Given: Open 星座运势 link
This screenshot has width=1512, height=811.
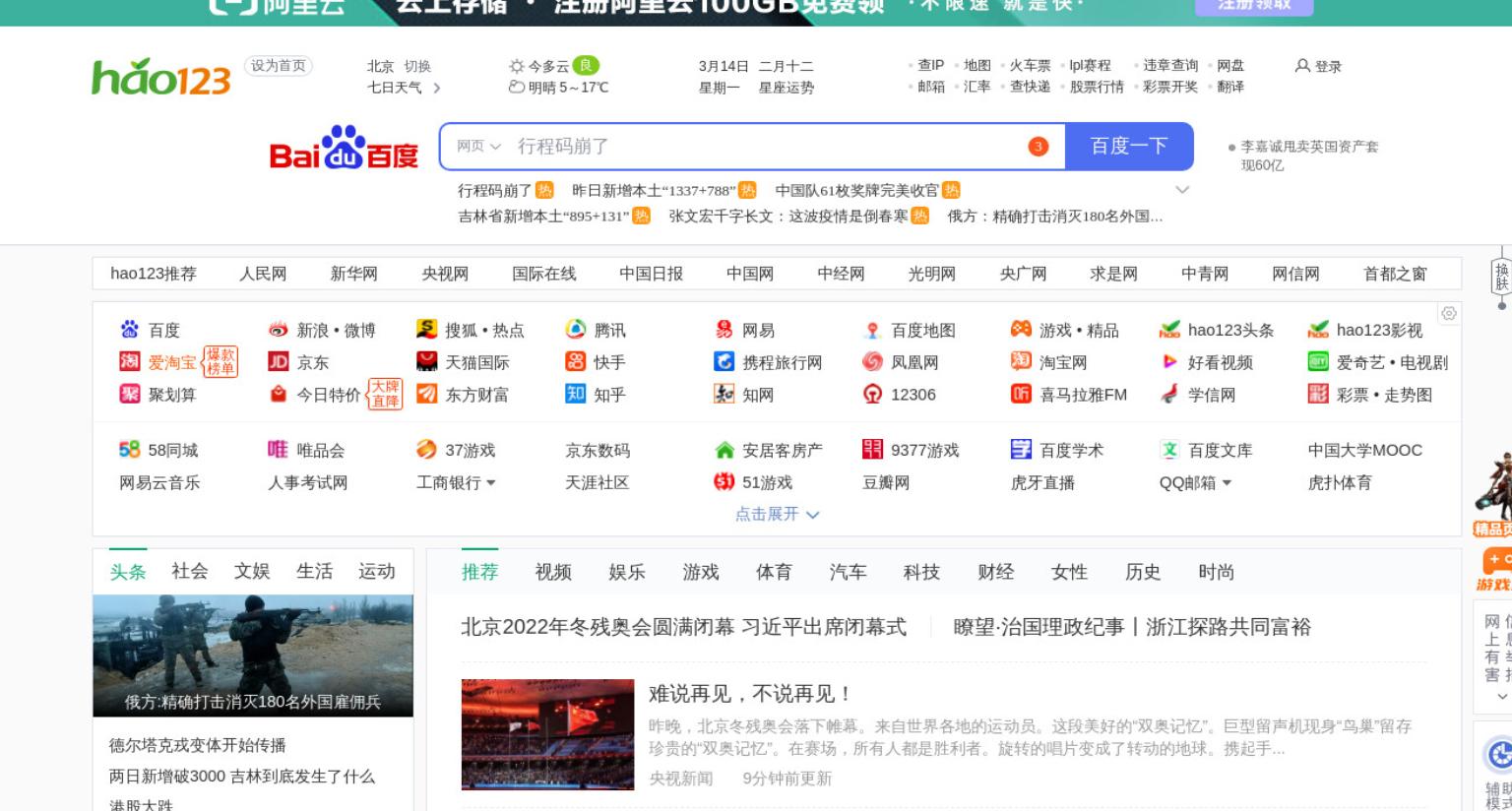Looking at the screenshot, I should tap(786, 88).
